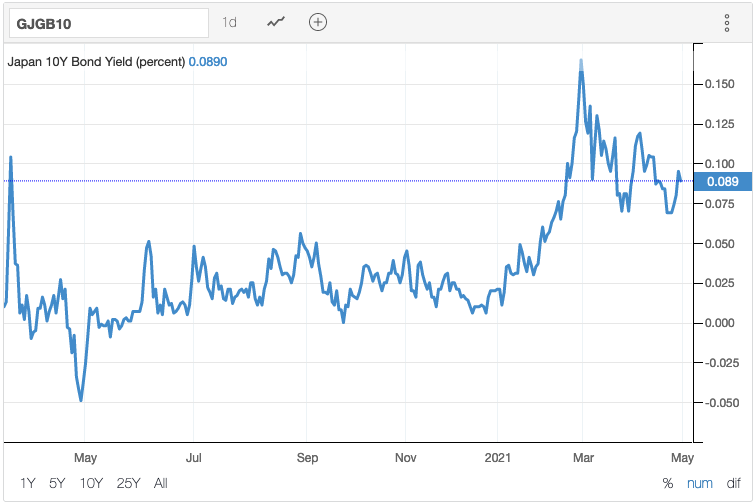This screenshot has width=754, height=504.
Task: Click the Japan 10Y Bond Yield legend label
Action: coord(96,61)
